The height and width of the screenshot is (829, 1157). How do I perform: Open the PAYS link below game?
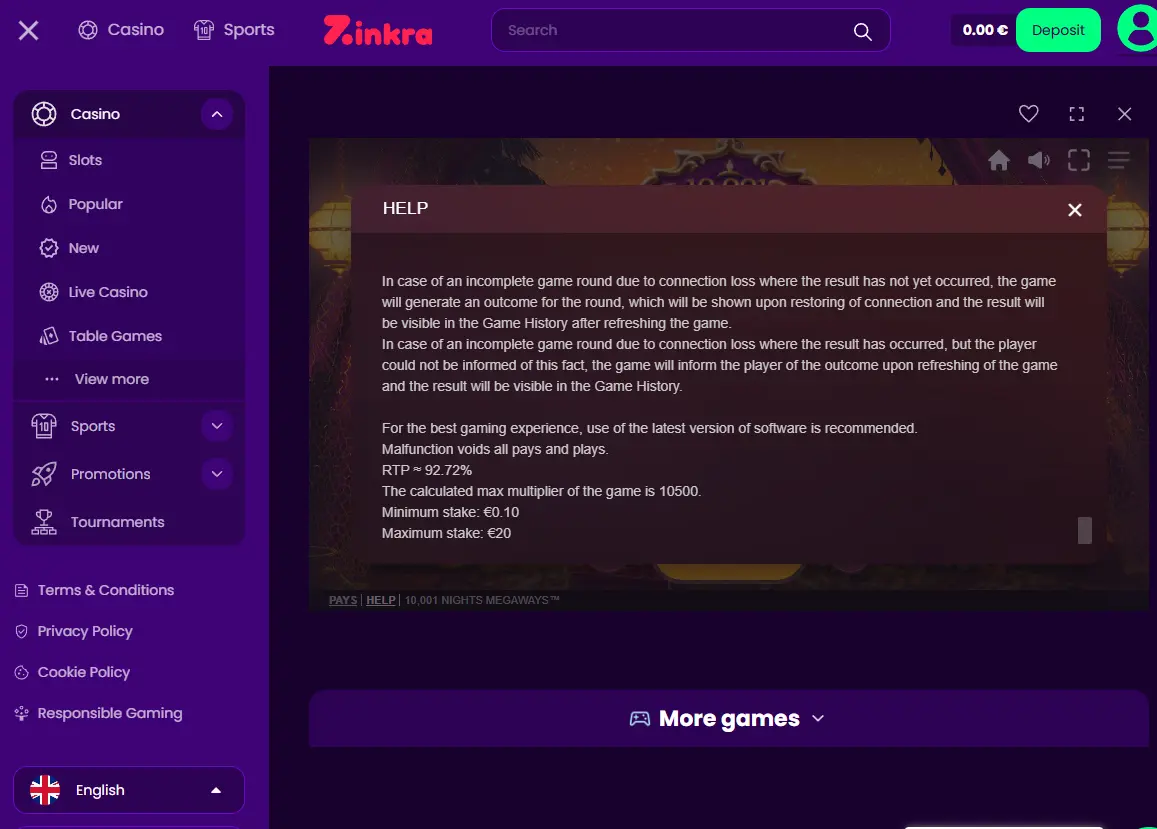pyautogui.click(x=342, y=600)
